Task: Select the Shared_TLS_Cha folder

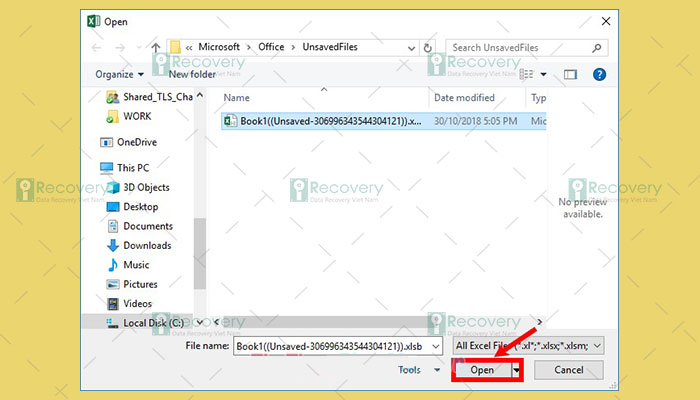Action: pos(149,97)
